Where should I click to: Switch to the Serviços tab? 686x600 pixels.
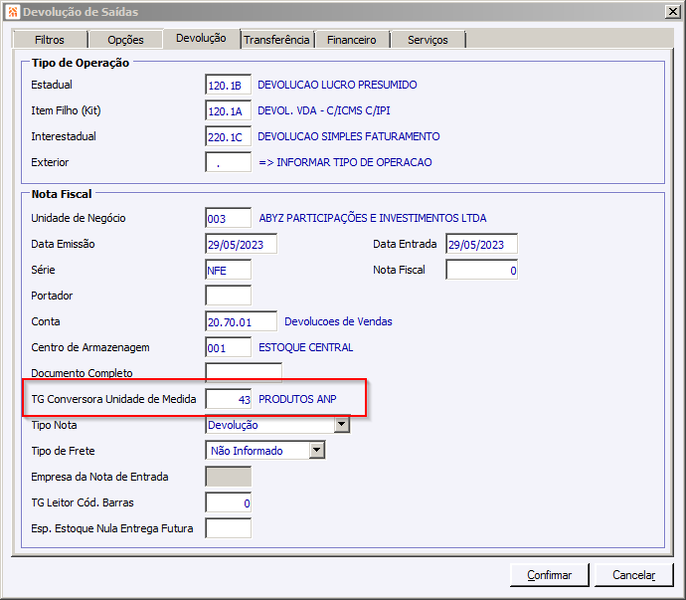coord(428,40)
